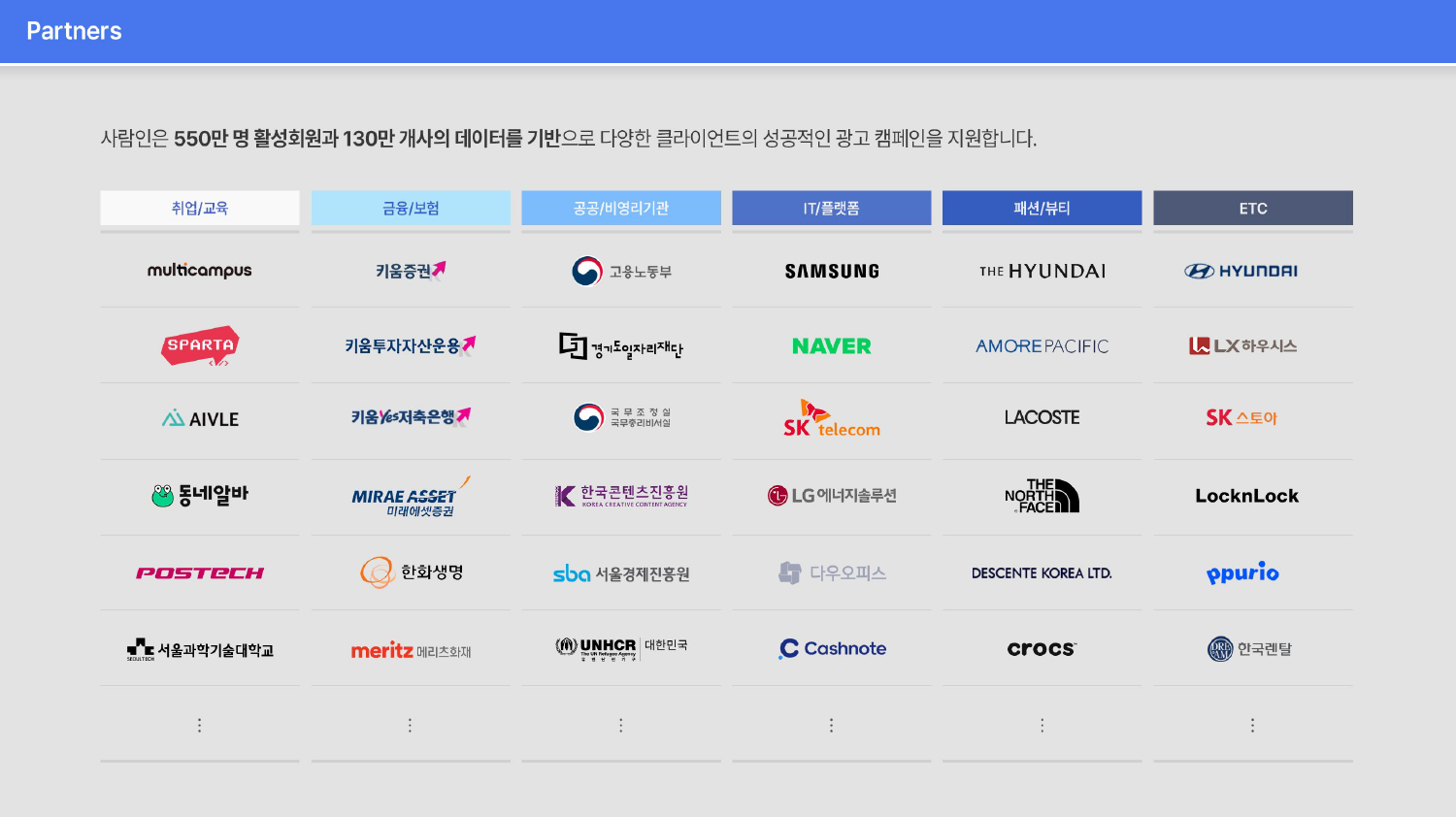
Task: Click the sba 서울경제진흥원 logo
Action: pos(621,573)
